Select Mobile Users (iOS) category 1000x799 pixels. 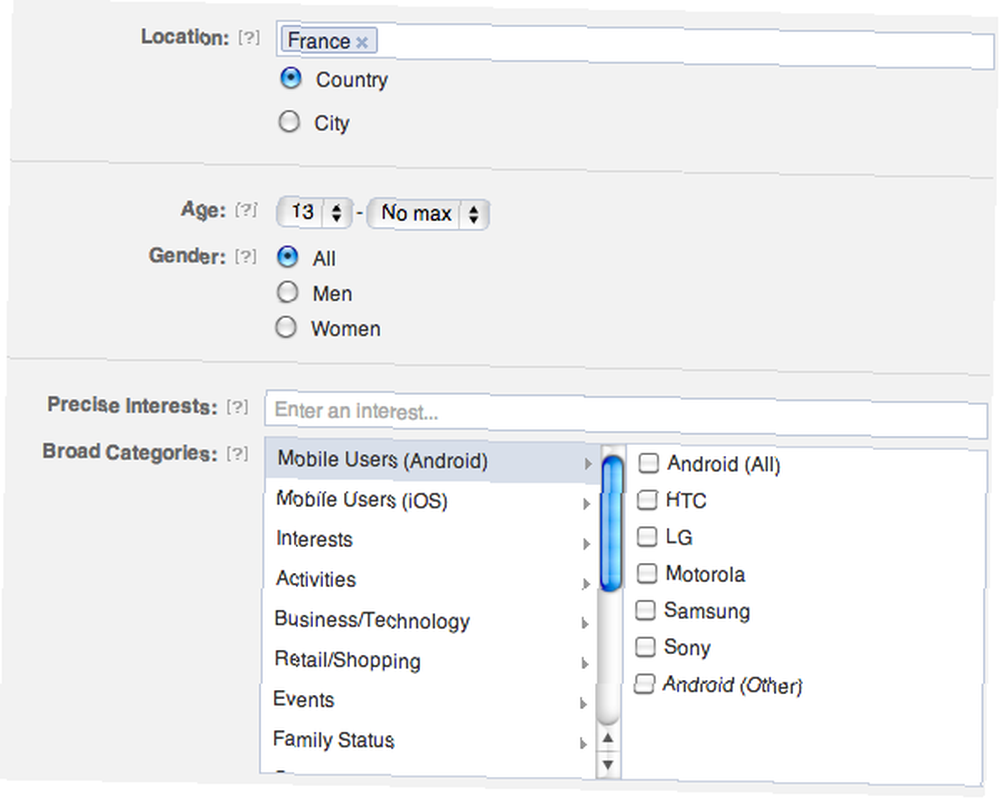(430, 501)
